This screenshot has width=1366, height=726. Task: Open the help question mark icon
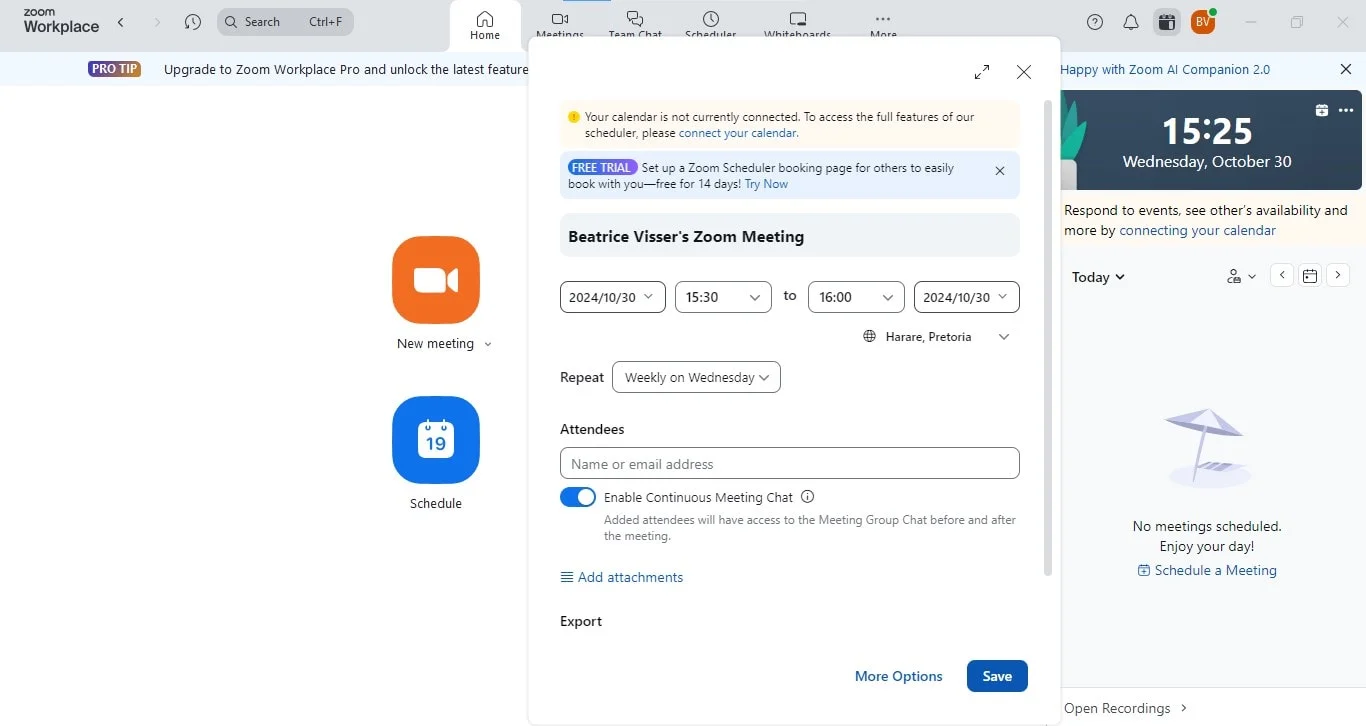click(1095, 22)
